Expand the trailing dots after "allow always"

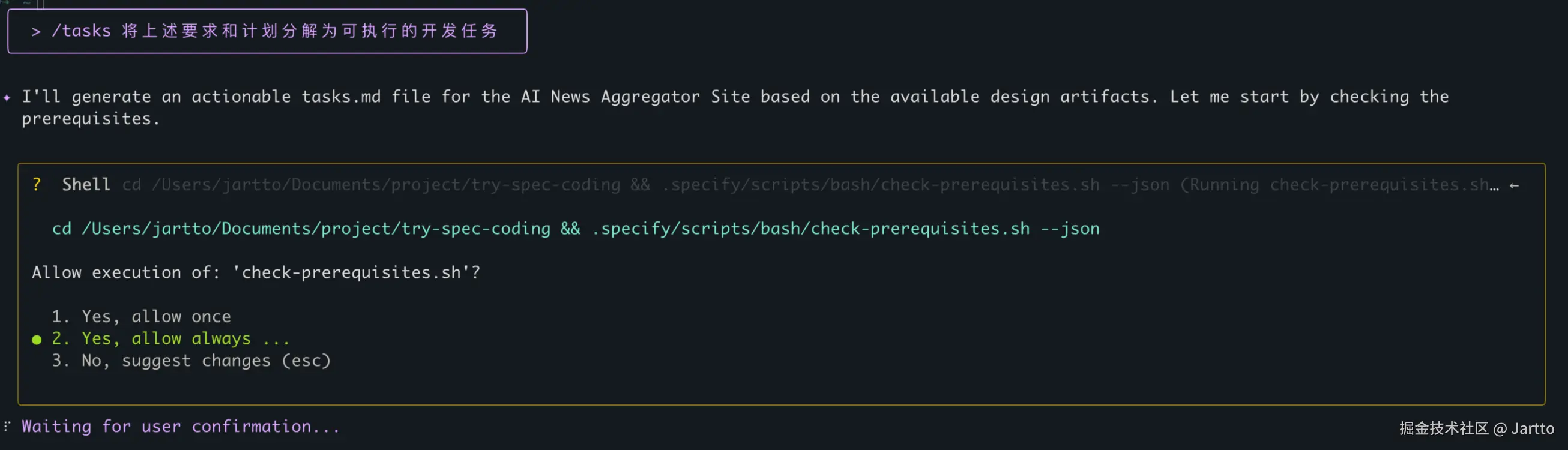point(276,340)
